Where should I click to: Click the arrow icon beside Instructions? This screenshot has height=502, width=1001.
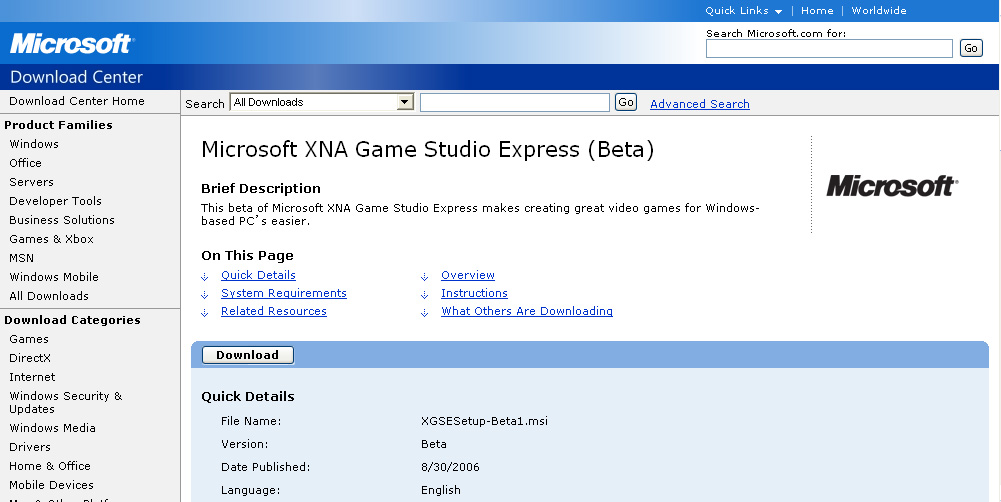(x=425, y=294)
